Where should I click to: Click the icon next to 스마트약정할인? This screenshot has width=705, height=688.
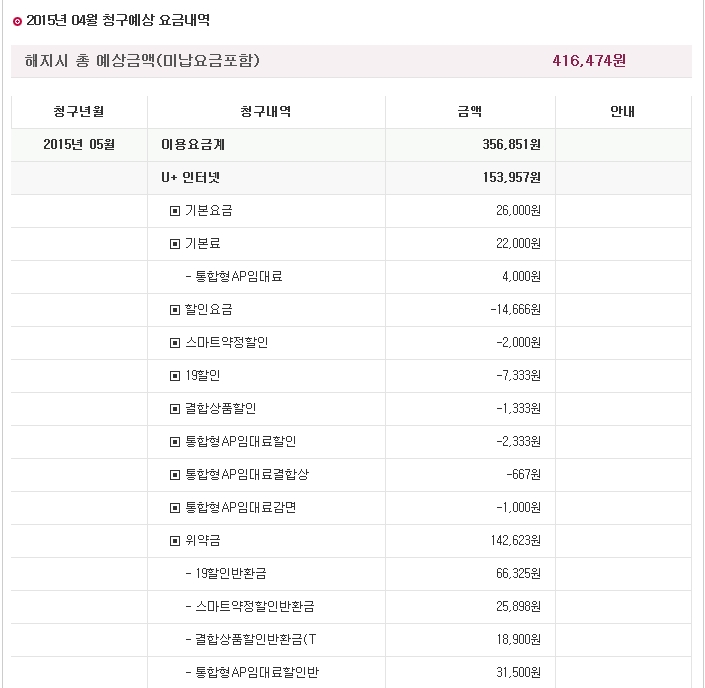pyautogui.click(x=175, y=343)
